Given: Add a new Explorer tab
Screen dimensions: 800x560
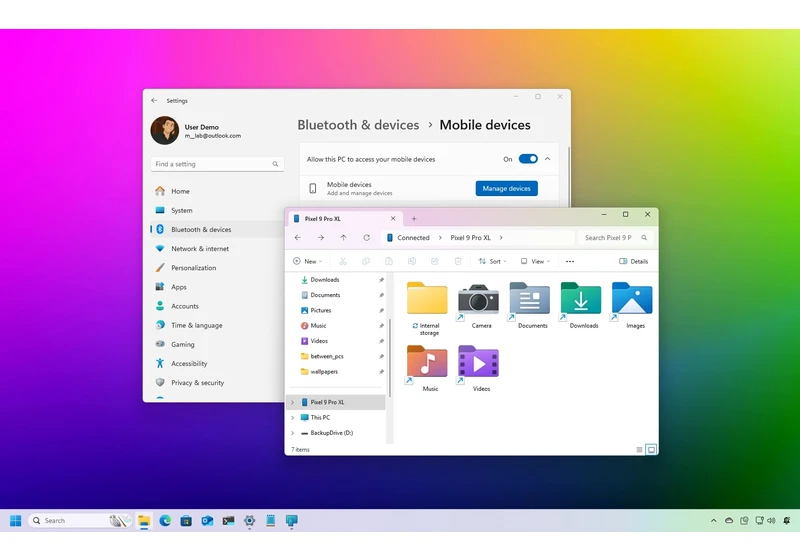Looking at the screenshot, I should point(414,219).
